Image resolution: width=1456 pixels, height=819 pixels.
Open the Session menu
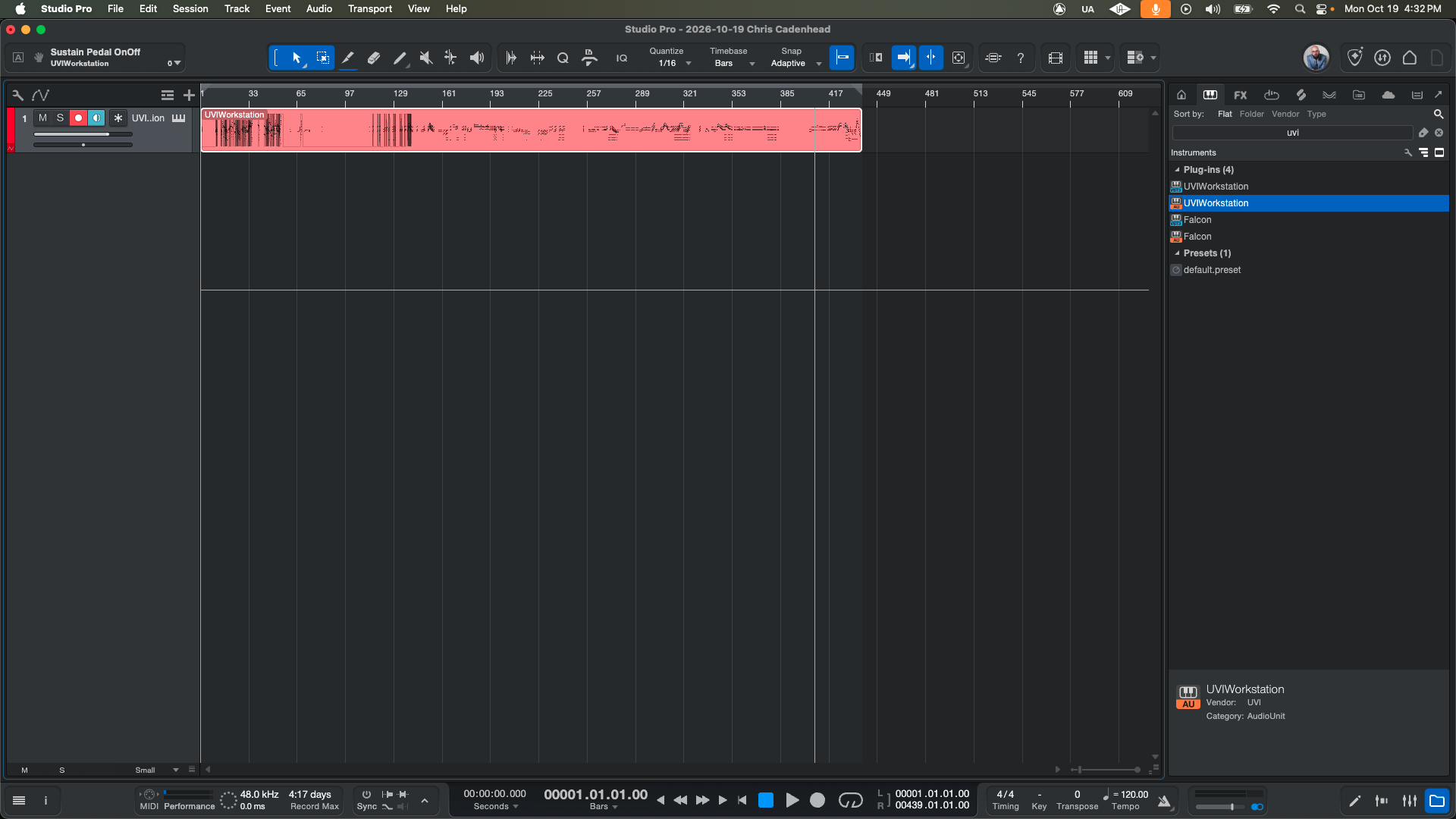coord(190,8)
